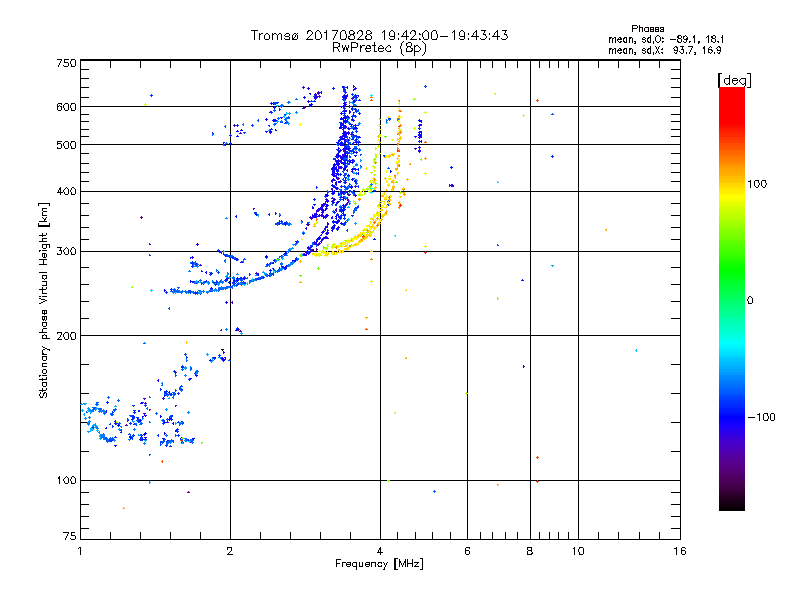Click the '0' colorbar tick label
The image size is (800, 600).
pyautogui.click(x=750, y=300)
